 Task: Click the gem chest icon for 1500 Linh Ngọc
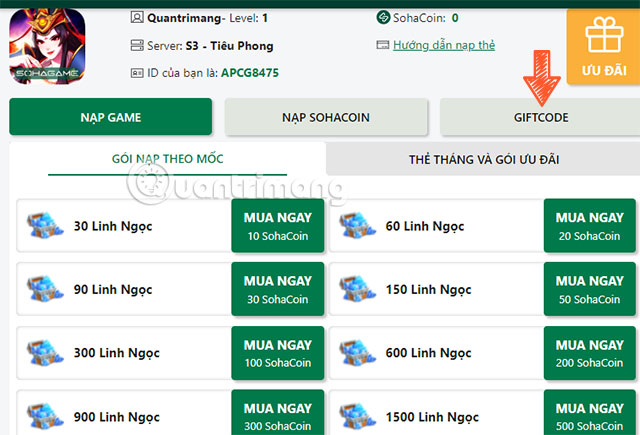357,416
